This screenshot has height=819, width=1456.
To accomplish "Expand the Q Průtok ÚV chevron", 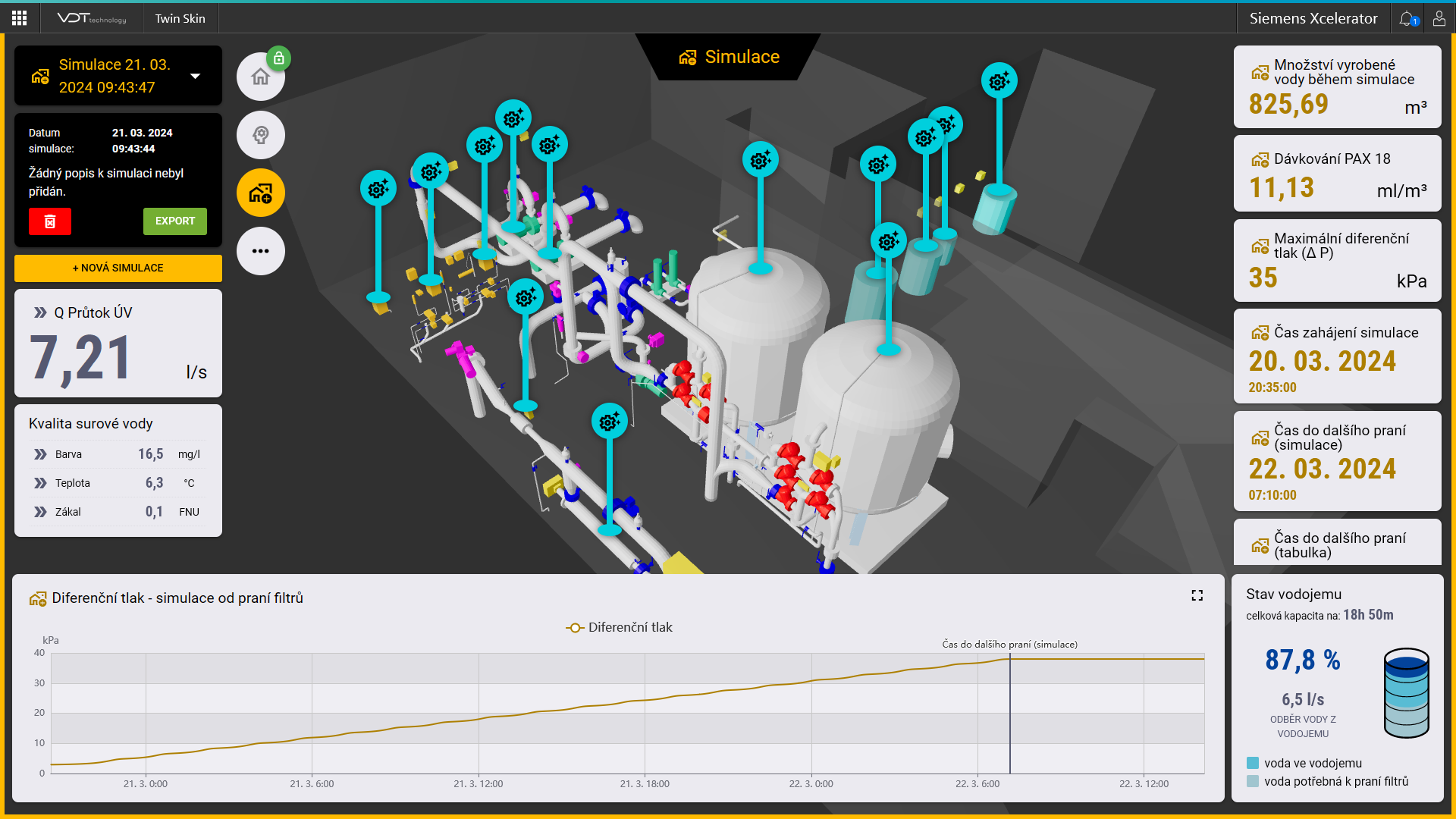I will click(x=40, y=312).
